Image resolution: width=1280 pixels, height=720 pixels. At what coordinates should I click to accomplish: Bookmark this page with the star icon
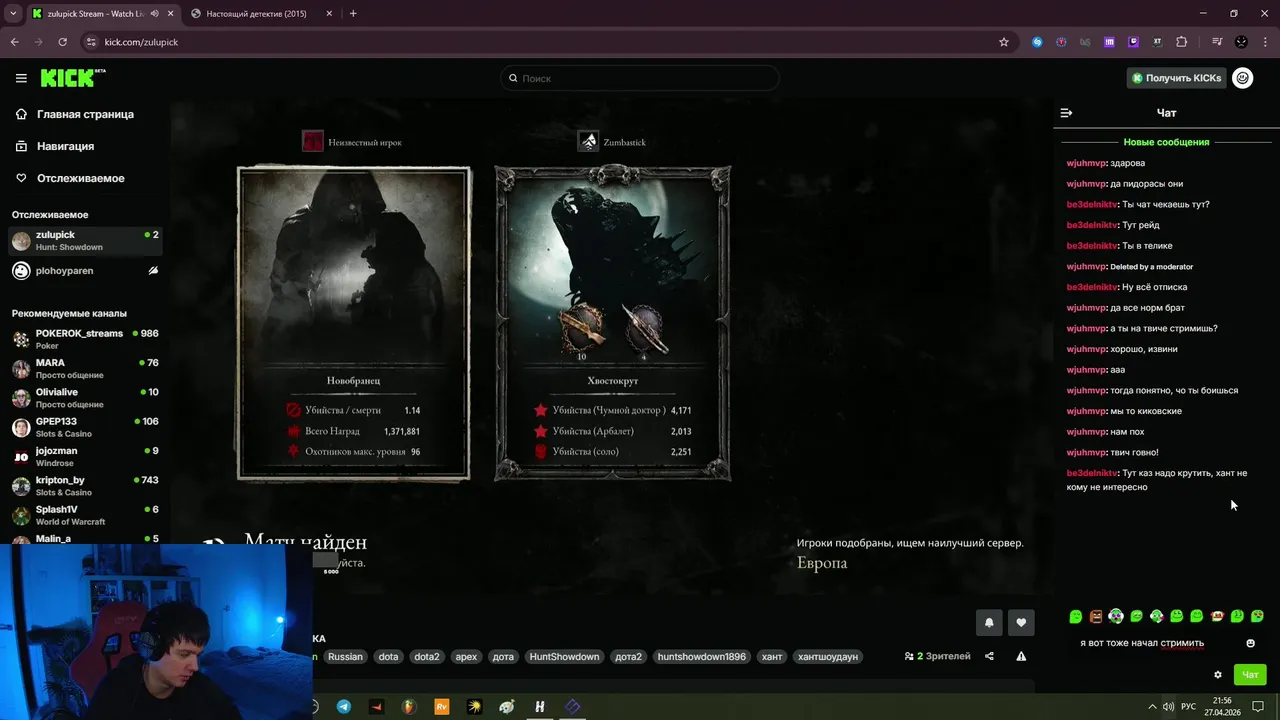pos(1004,42)
